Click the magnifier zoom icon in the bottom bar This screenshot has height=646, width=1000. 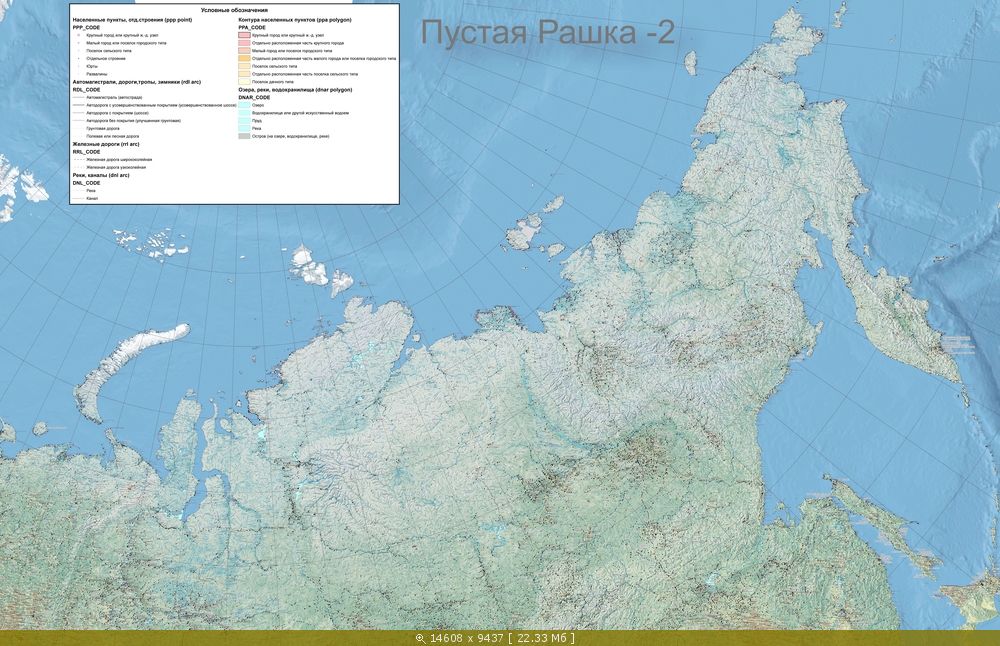pos(420,638)
